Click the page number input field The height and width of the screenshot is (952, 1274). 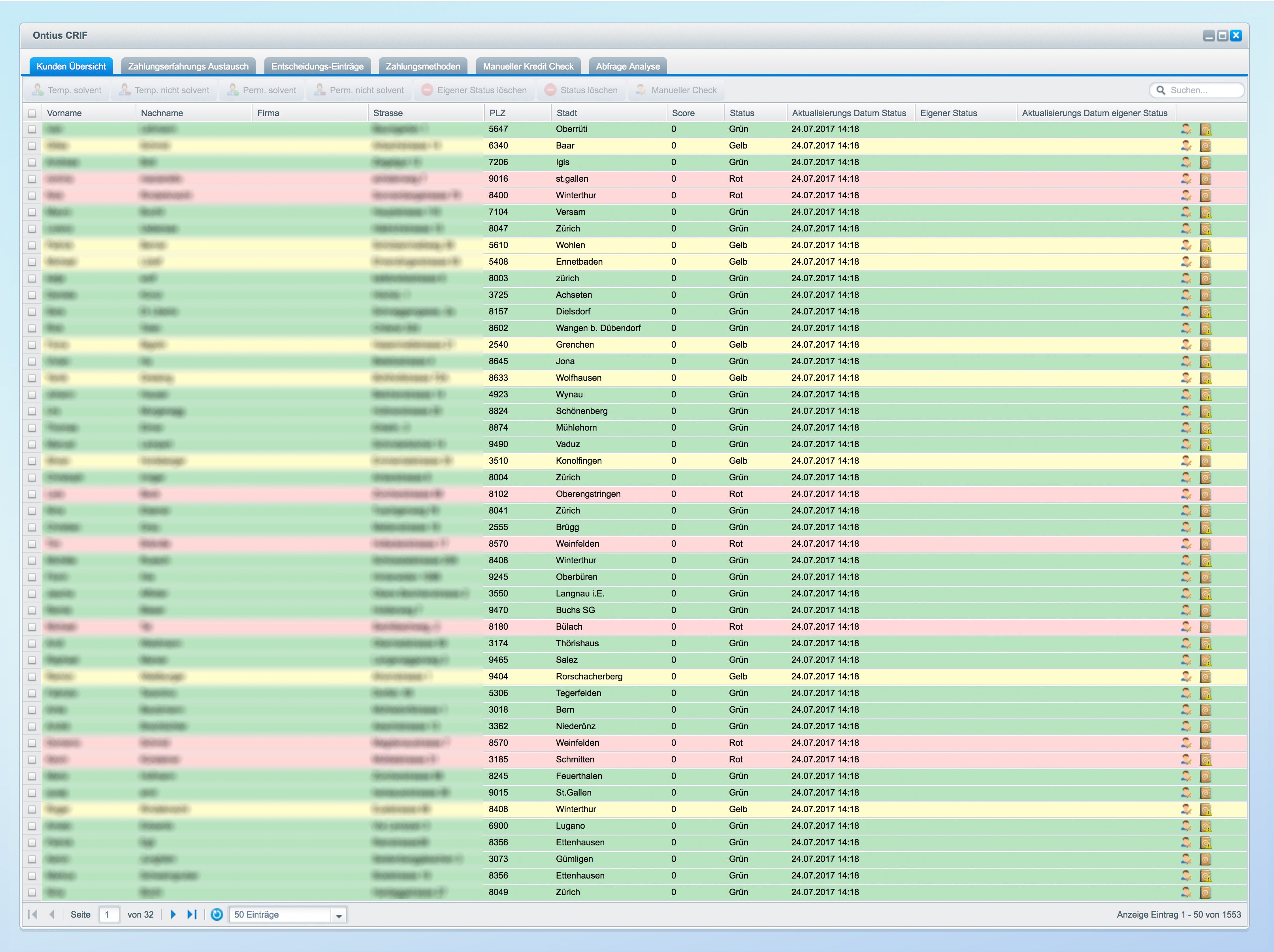point(109,914)
